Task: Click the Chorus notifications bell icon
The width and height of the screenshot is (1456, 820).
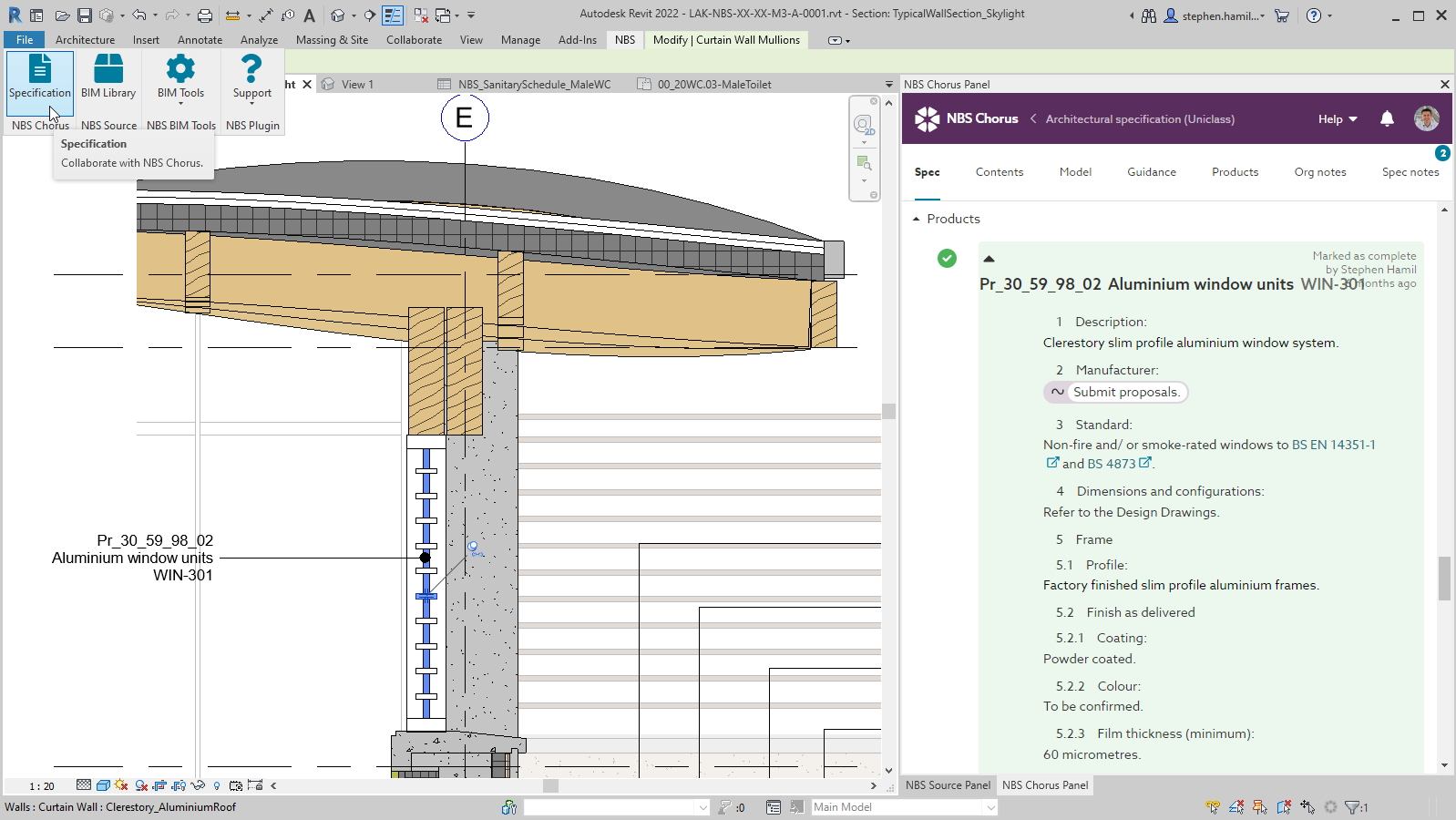Action: click(1387, 119)
